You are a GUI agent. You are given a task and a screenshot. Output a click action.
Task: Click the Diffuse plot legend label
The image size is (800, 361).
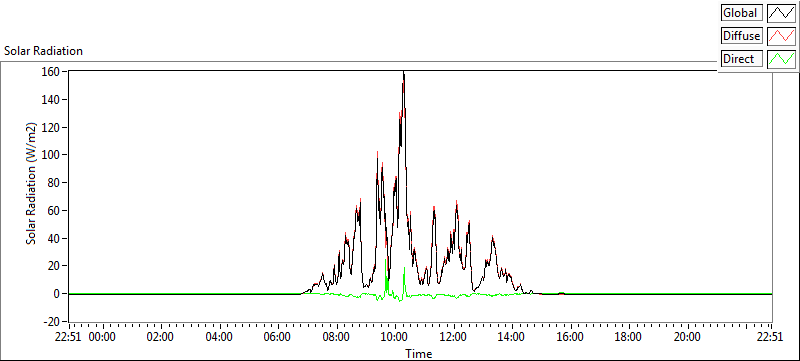click(742, 36)
